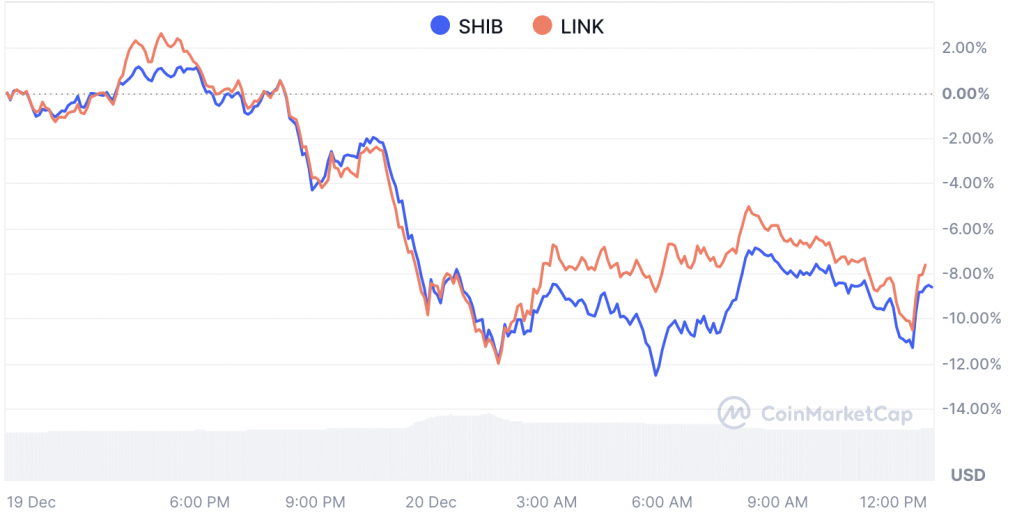Click the 6:00 AM axis label
The width and height of the screenshot is (1024, 520).
(x=662, y=502)
